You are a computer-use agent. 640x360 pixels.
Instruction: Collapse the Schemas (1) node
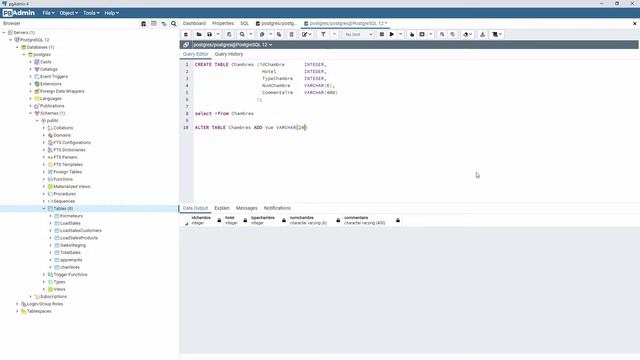click(31, 113)
